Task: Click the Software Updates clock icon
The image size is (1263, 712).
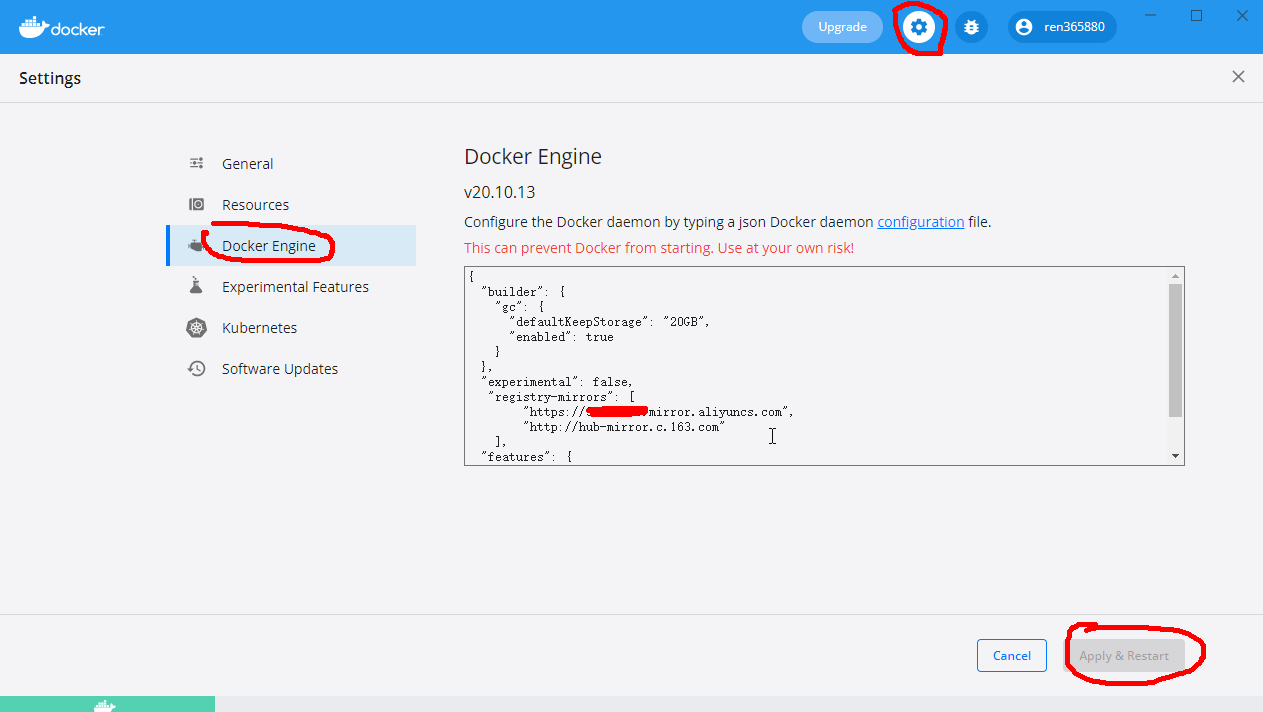Action: [x=197, y=368]
